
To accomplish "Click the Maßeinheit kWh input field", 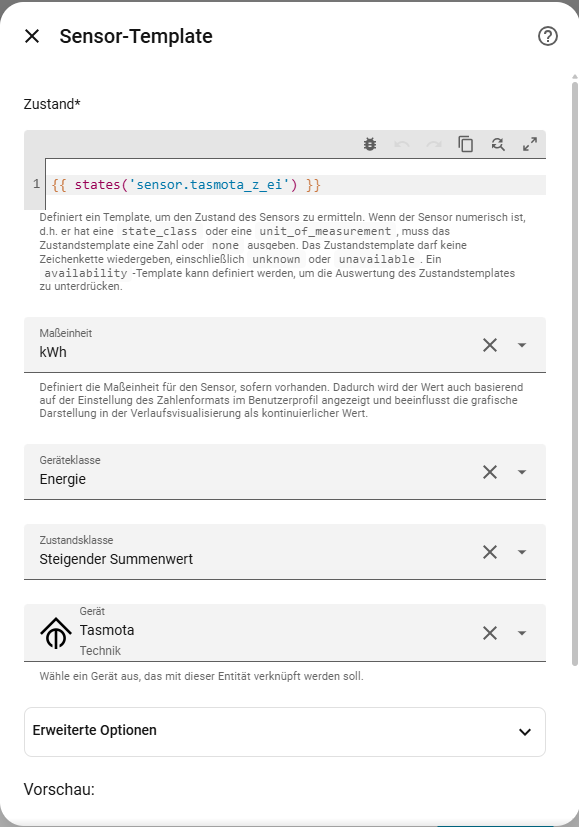I will 253,345.
